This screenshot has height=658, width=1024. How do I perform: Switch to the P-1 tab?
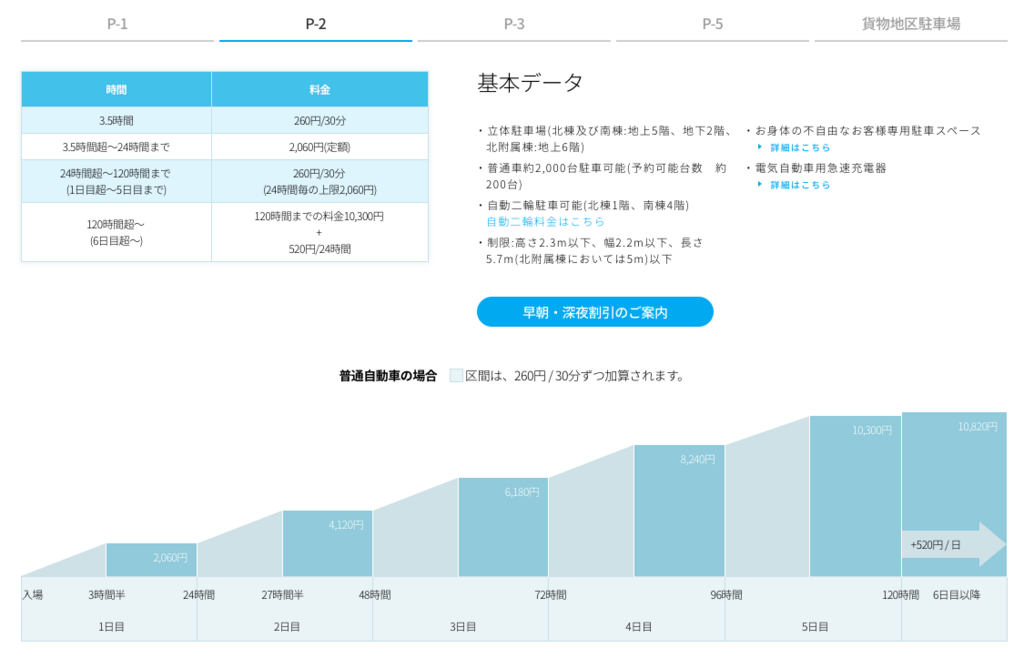(x=120, y=24)
